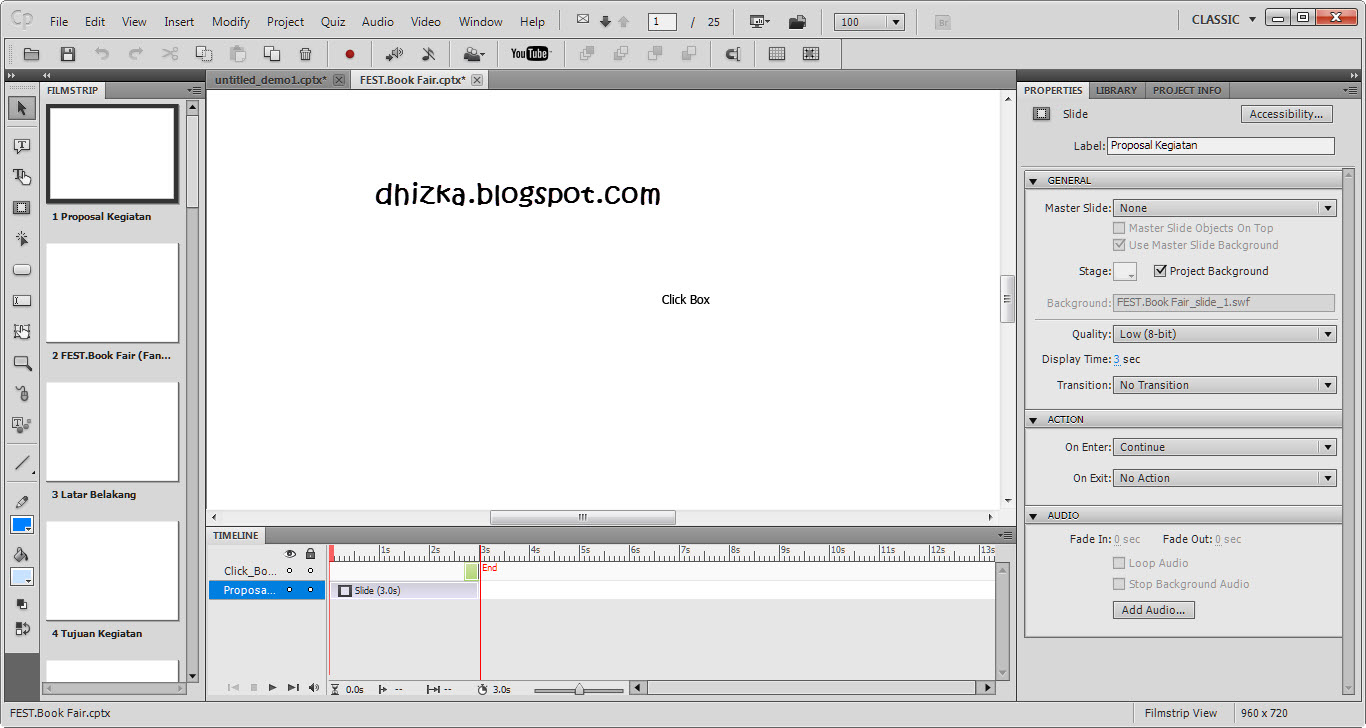Switch to the PROJECT INFO tab

click(1187, 90)
